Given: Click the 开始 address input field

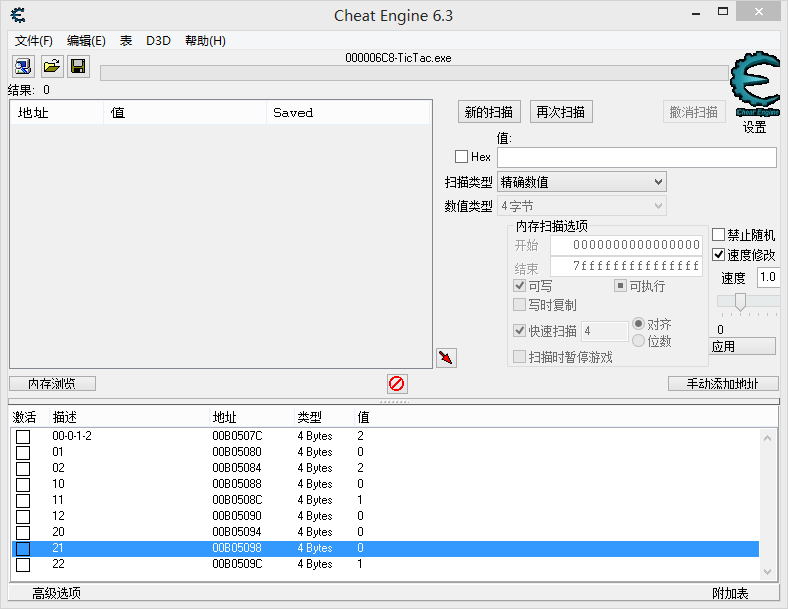Looking at the screenshot, I should click(626, 245).
